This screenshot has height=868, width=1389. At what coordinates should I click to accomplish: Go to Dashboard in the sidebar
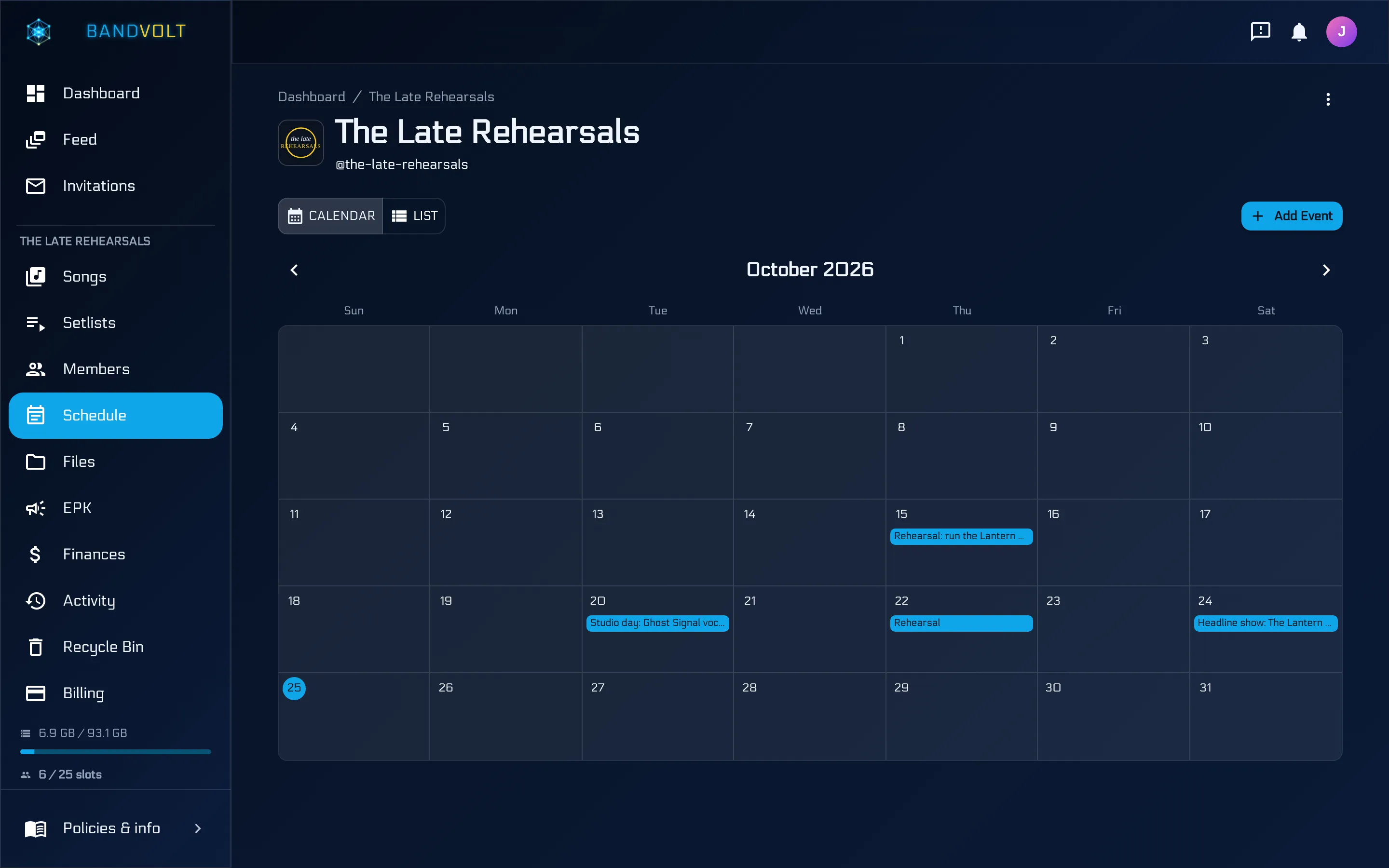pos(115,93)
